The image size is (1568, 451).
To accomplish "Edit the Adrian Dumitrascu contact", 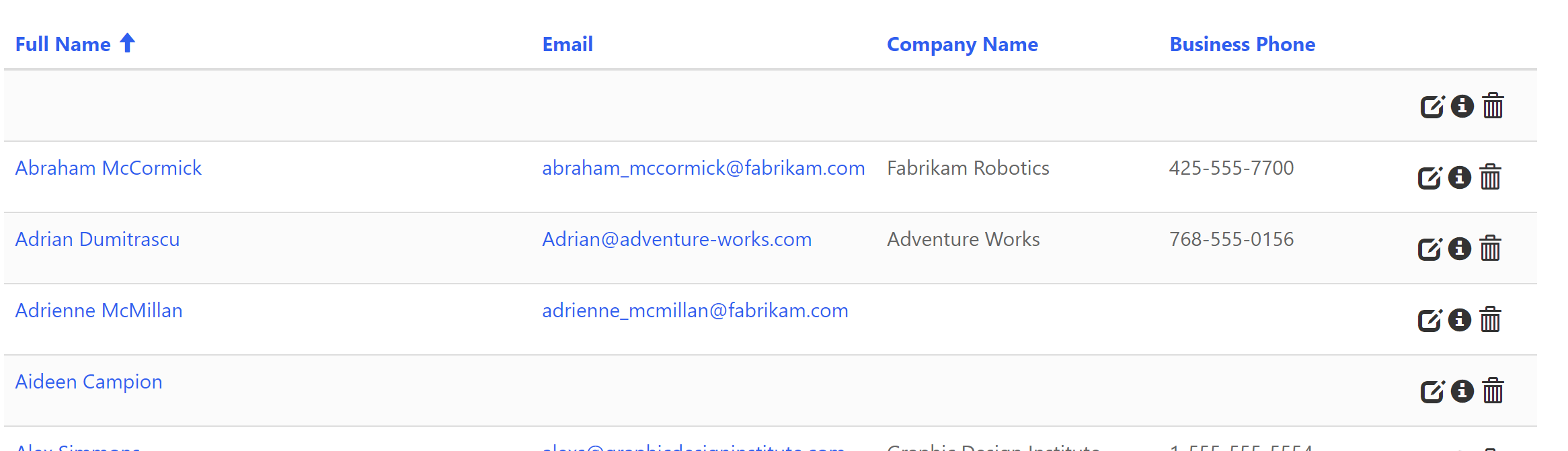I will click(1430, 249).
